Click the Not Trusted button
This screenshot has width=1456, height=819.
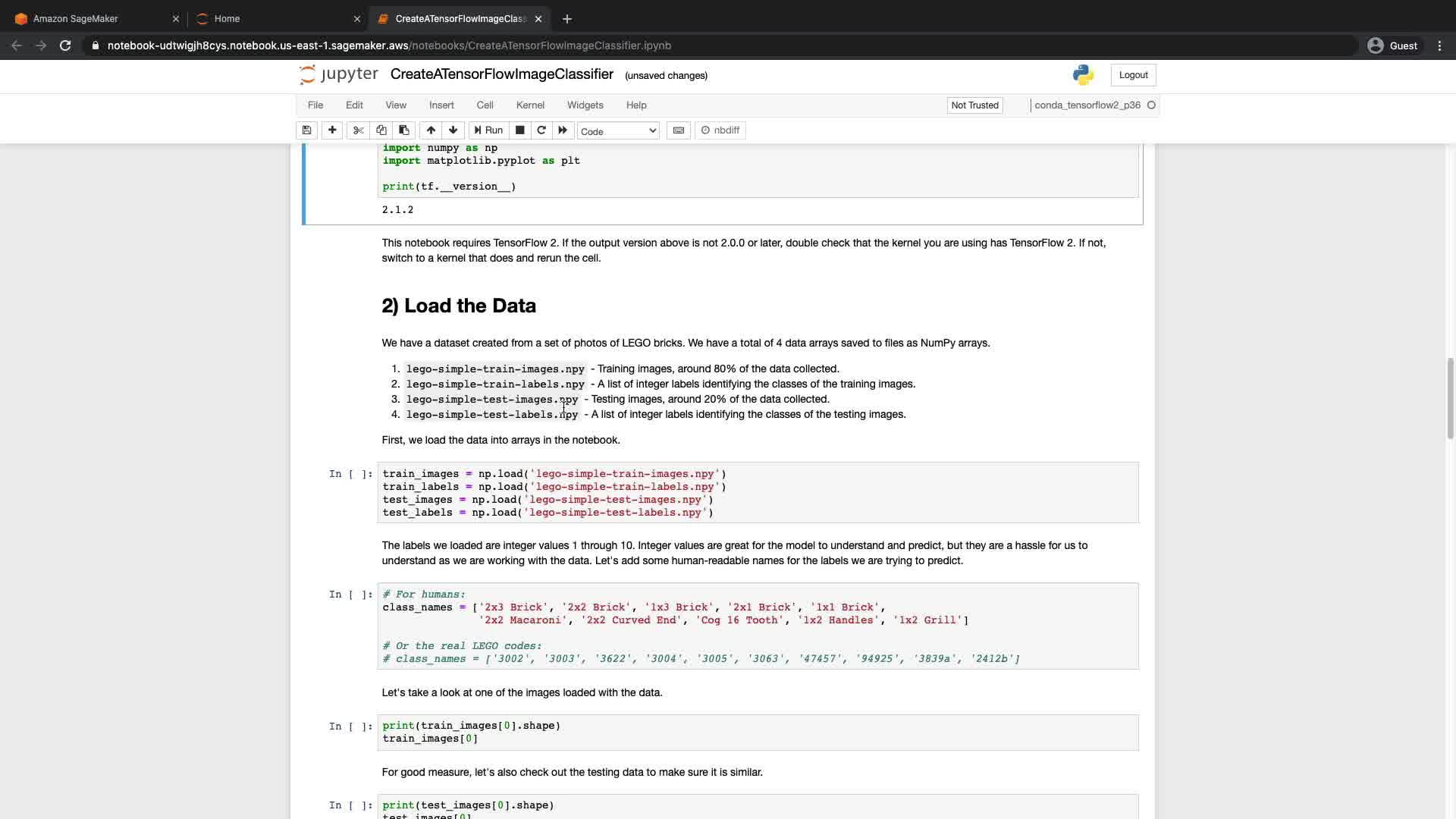click(x=974, y=105)
